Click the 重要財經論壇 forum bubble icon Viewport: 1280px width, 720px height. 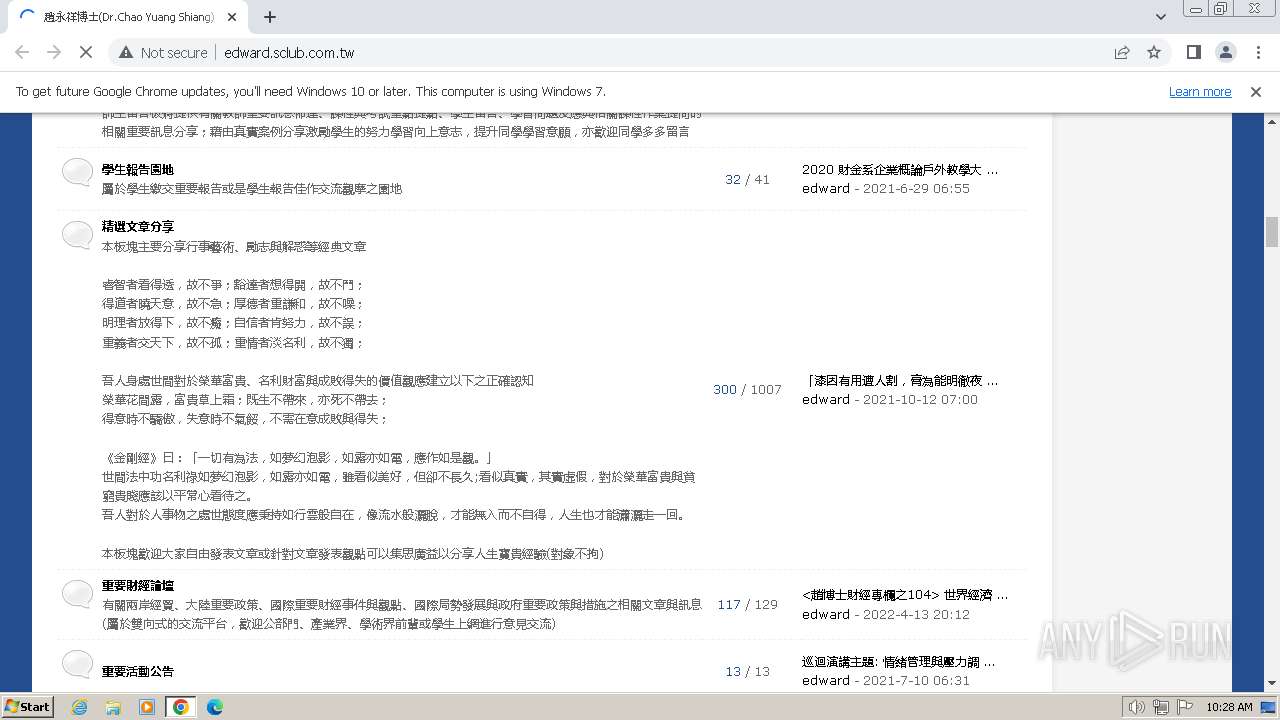[x=77, y=594]
